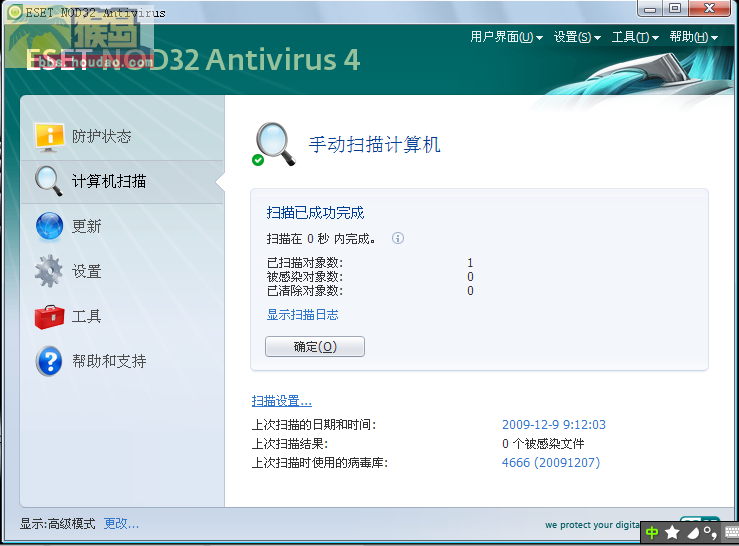Select 防护状态 in the sidebar
This screenshot has height=546, width=739.
[101, 137]
